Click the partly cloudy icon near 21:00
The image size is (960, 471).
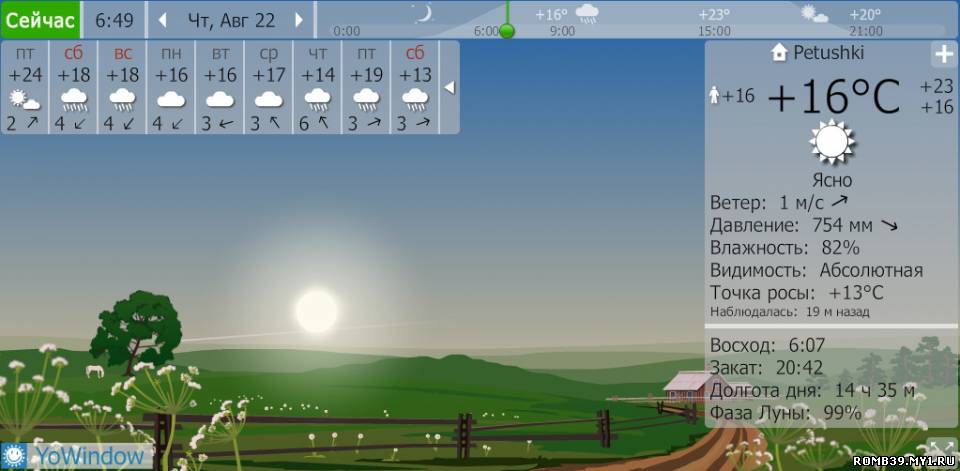pyautogui.click(x=814, y=14)
